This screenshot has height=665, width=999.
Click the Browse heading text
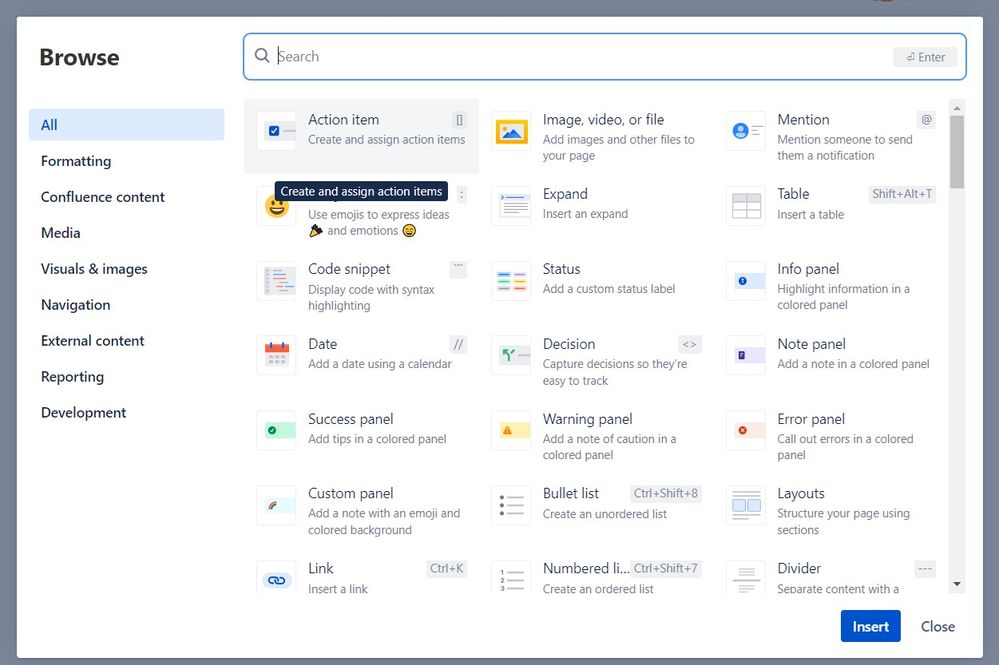[79, 57]
